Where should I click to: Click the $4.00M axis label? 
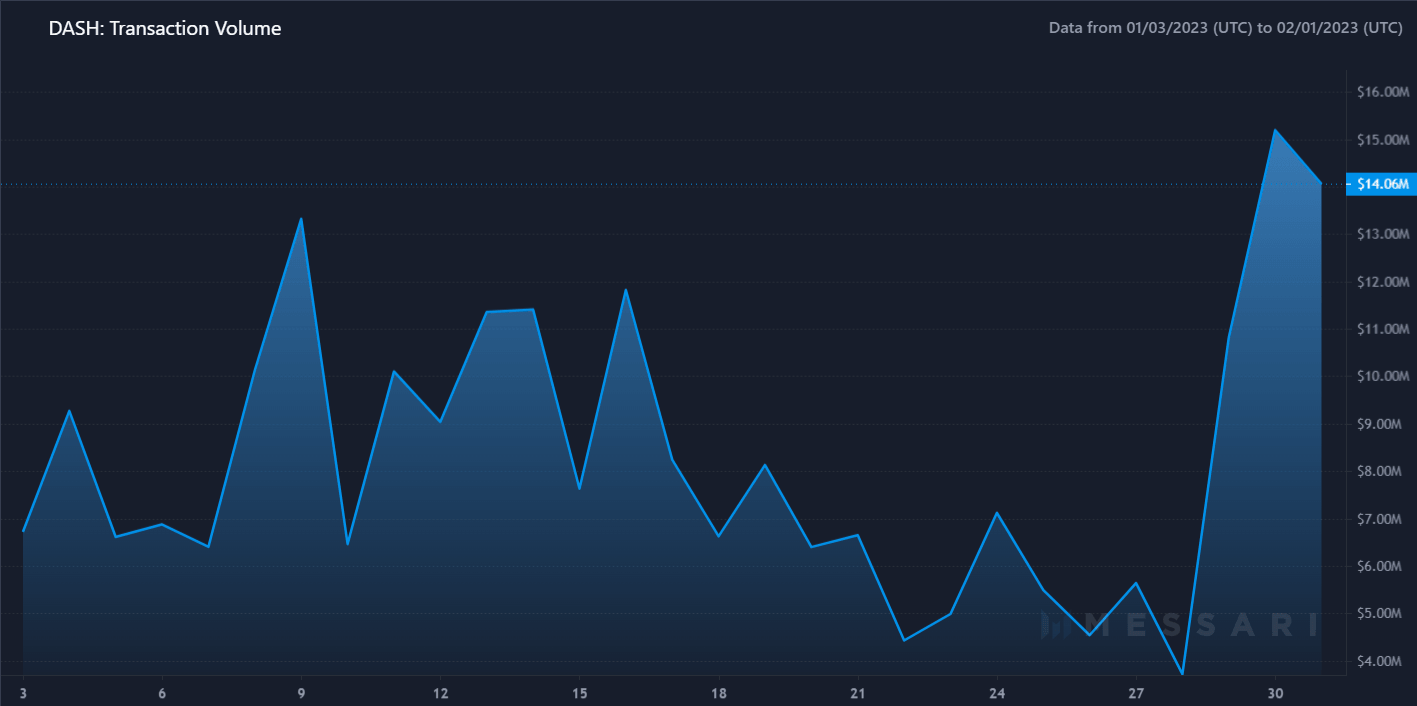point(1379,662)
